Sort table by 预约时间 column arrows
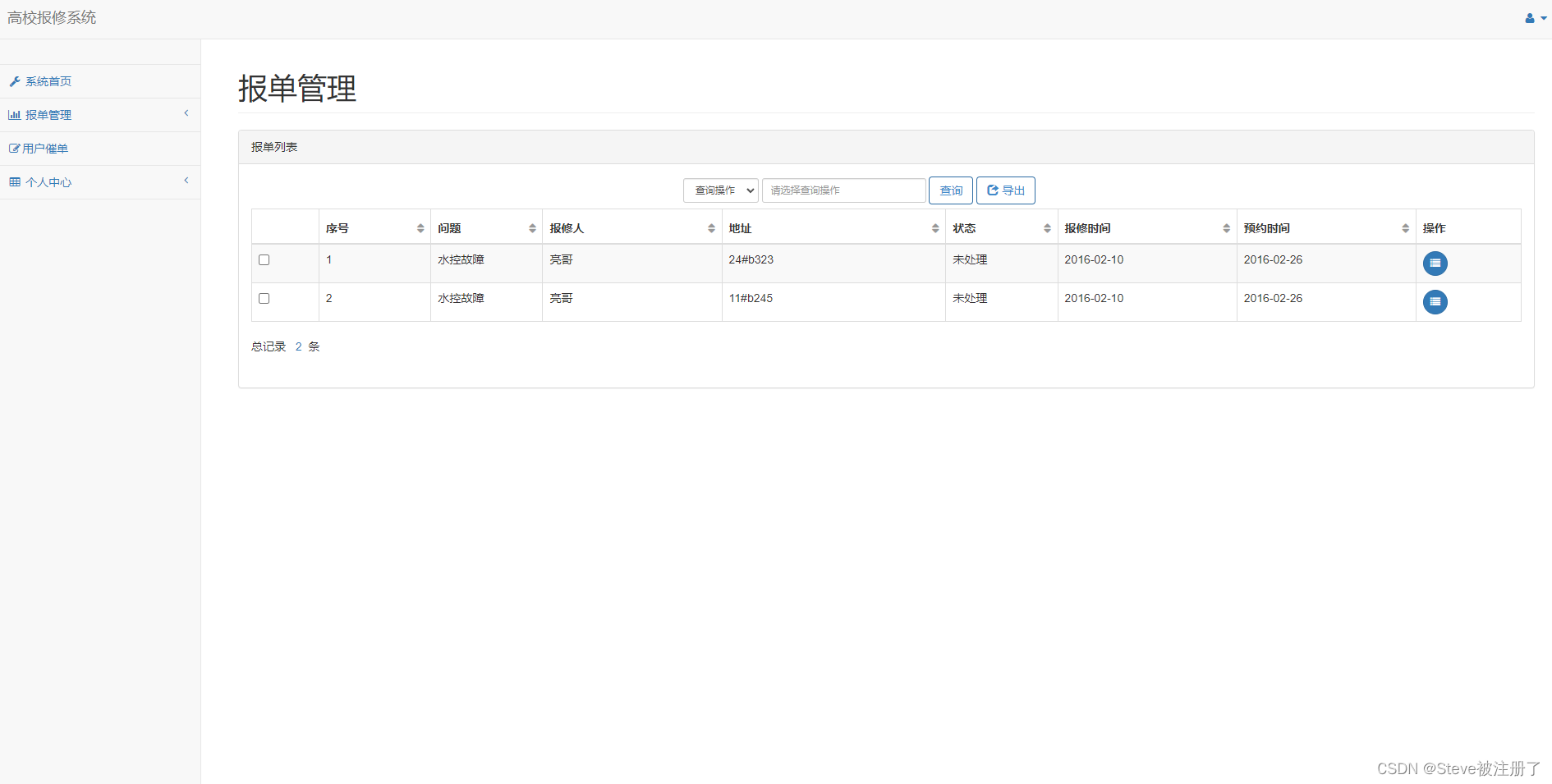The width and height of the screenshot is (1552, 784). [x=1405, y=228]
